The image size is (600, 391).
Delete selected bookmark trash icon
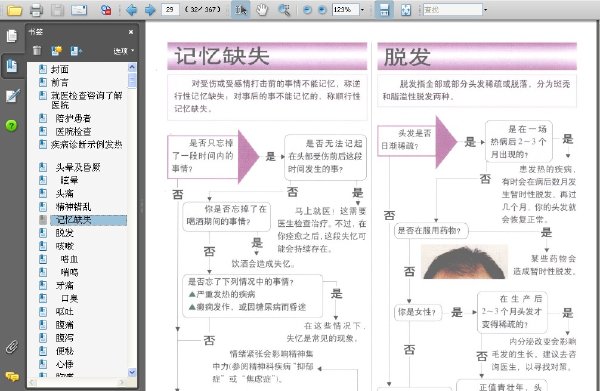pyautogui.click(x=37, y=50)
